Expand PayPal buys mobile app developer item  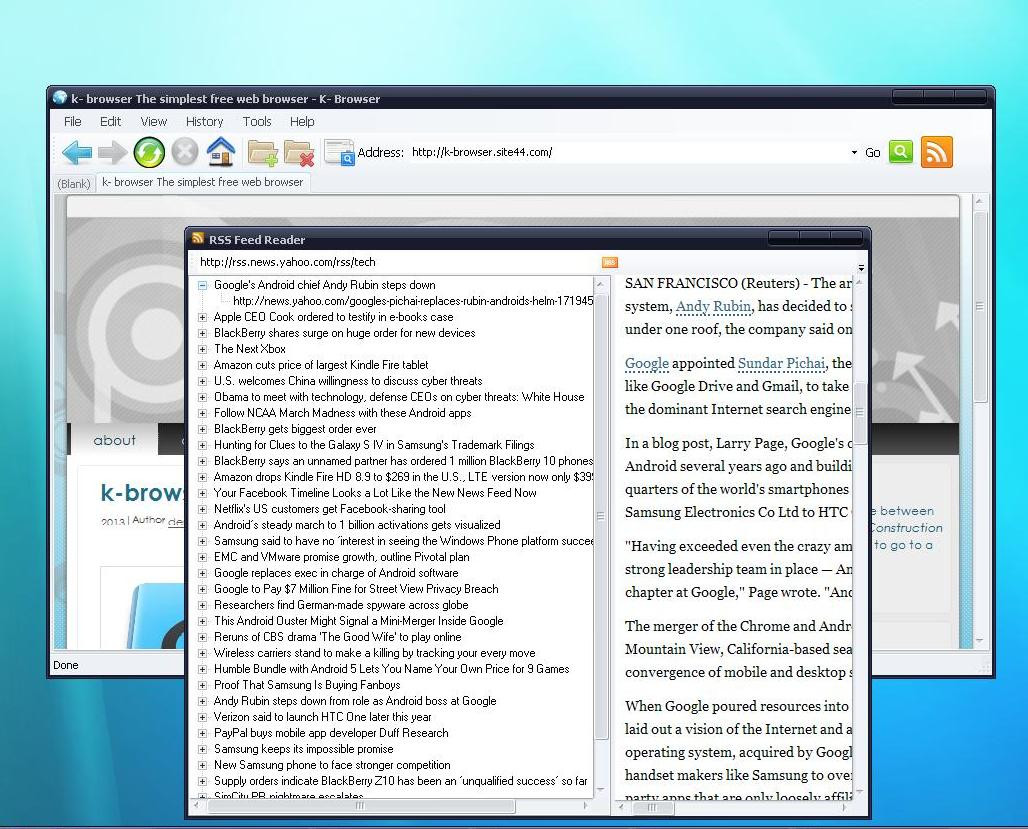(203, 733)
